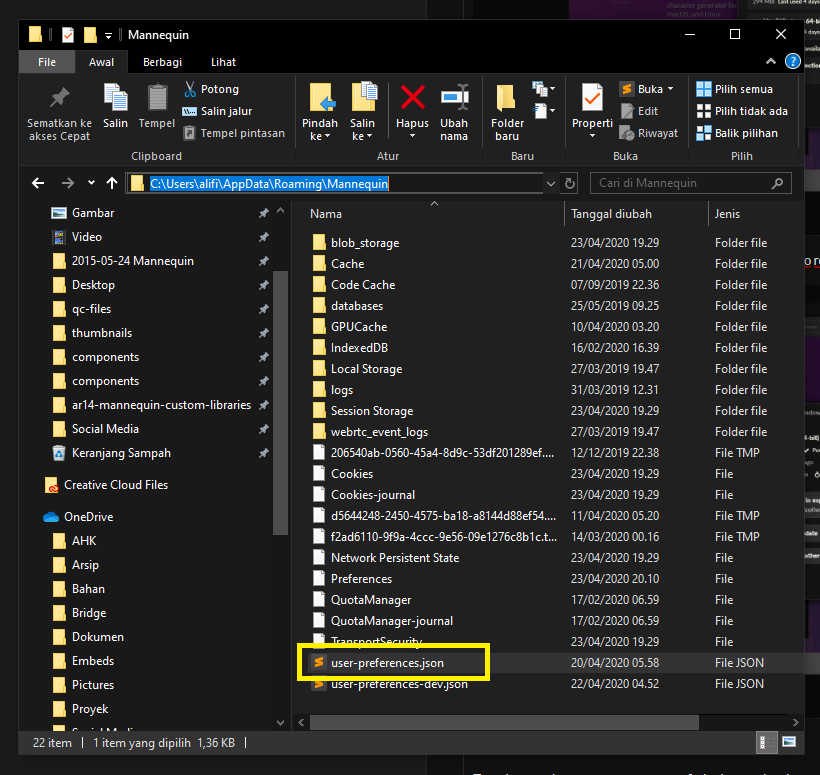820x775 pixels.
Task: Select the Cookies-journal file
Action: tap(372, 495)
